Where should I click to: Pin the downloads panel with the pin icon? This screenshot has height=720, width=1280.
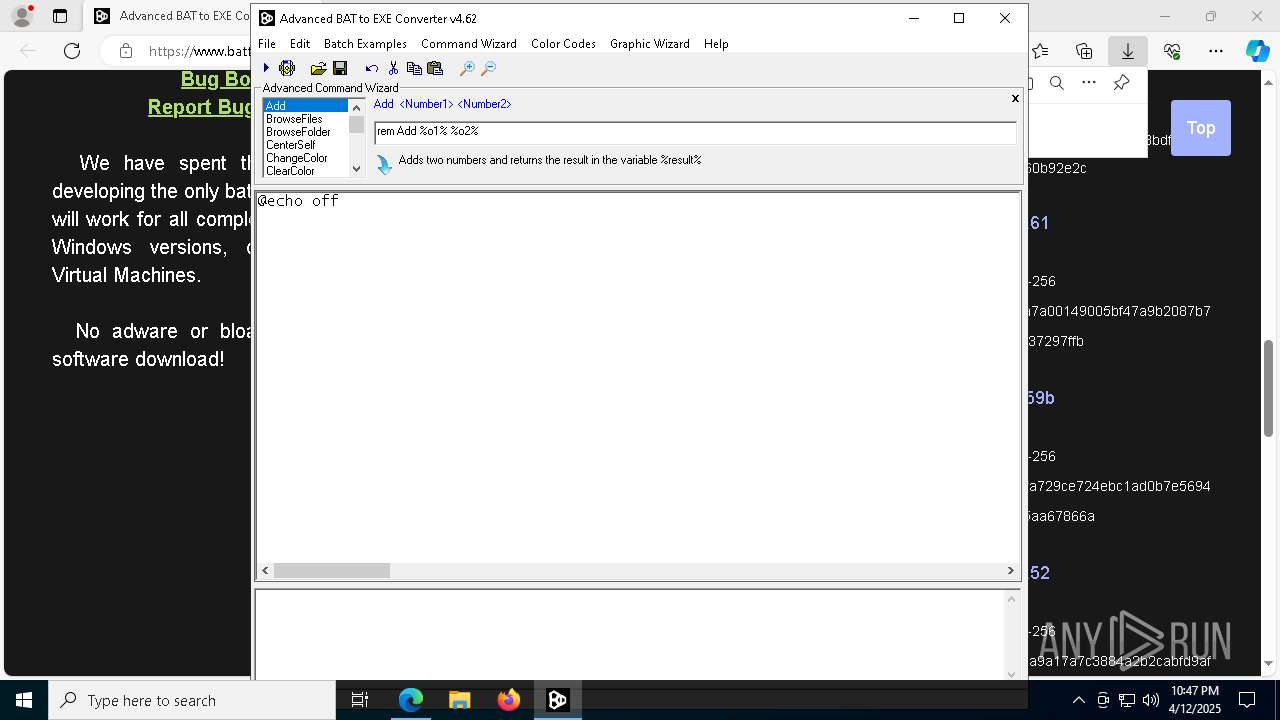[x=1121, y=83]
